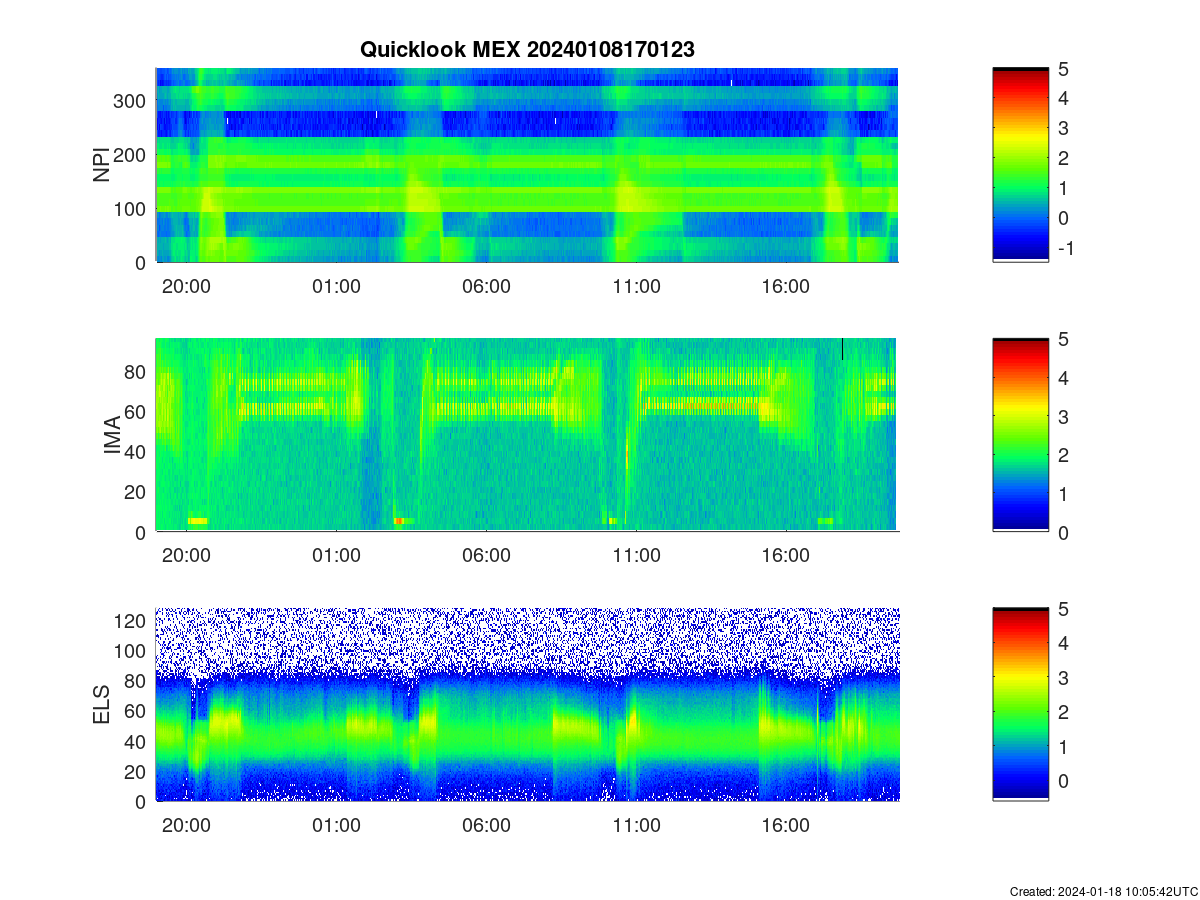Click the 20:00 tick under ELS plot
Screen dimensions: 1200x900
(x=186, y=826)
